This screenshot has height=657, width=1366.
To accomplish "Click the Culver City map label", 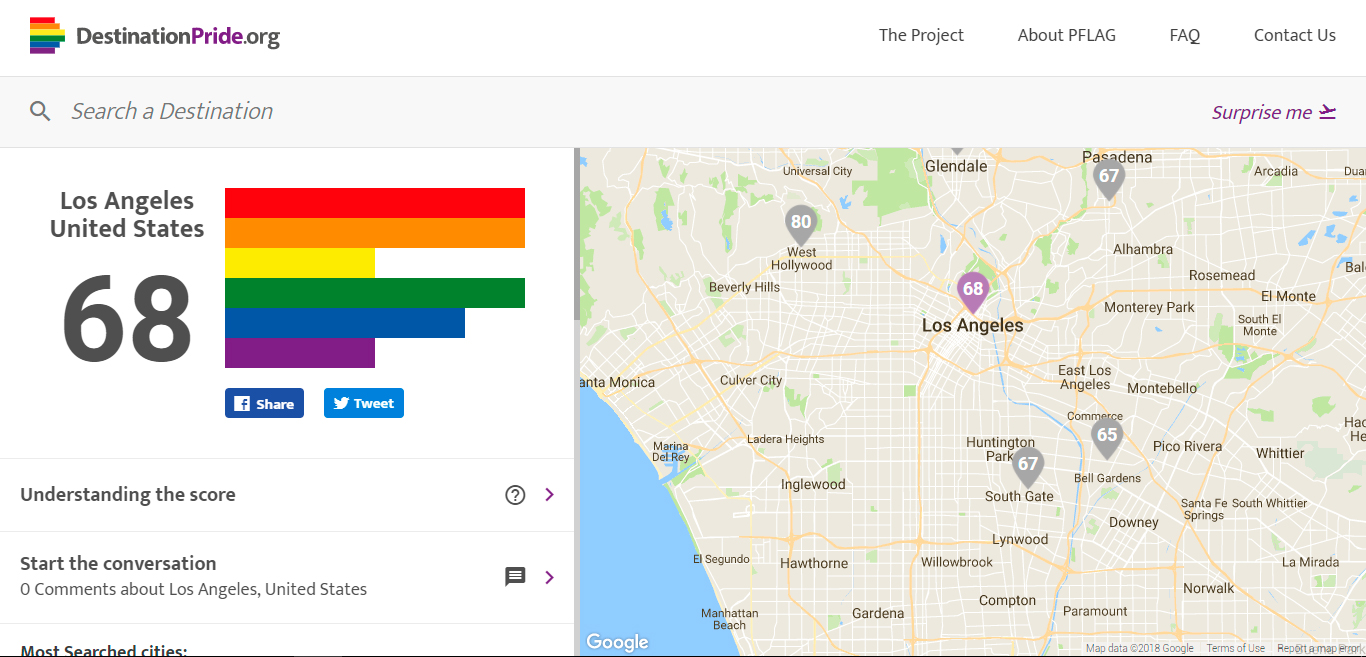I will pos(751,380).
